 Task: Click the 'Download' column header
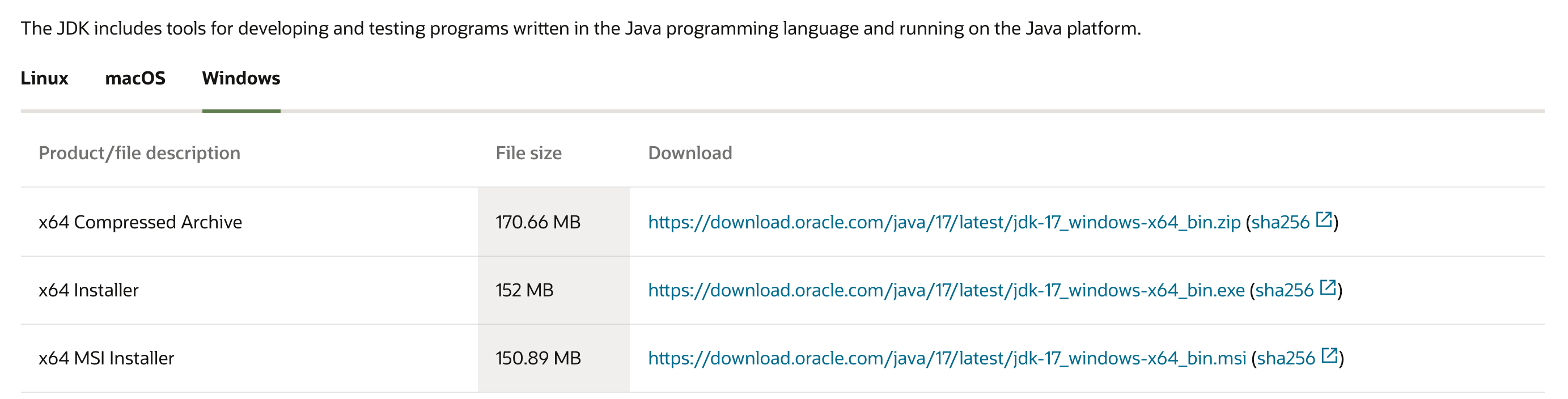pyautogui.click(x=690, y=153)
